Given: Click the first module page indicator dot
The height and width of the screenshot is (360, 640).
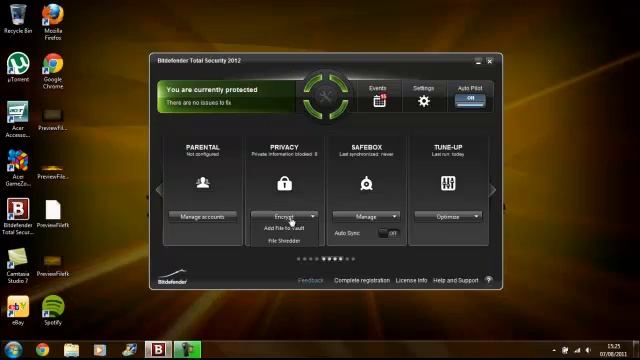Looking at the screenshot, I should [298, 259].
